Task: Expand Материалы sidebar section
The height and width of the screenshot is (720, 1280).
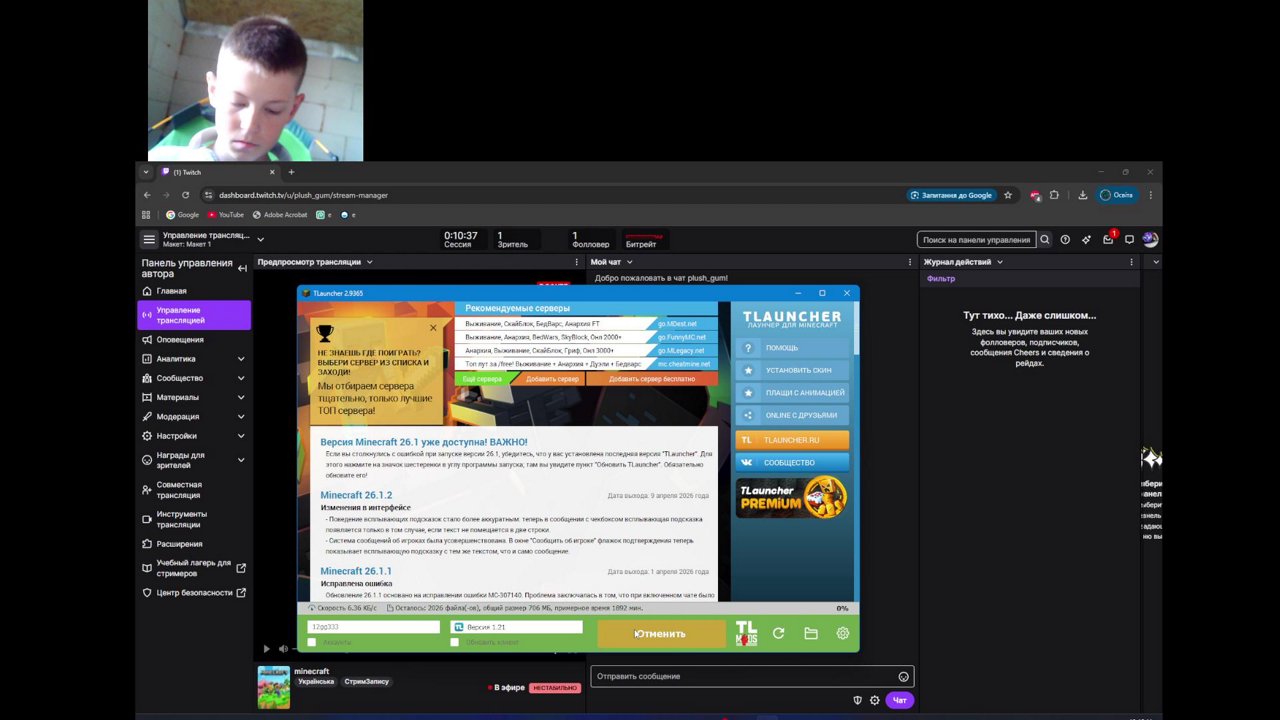Action: [241, 397]
